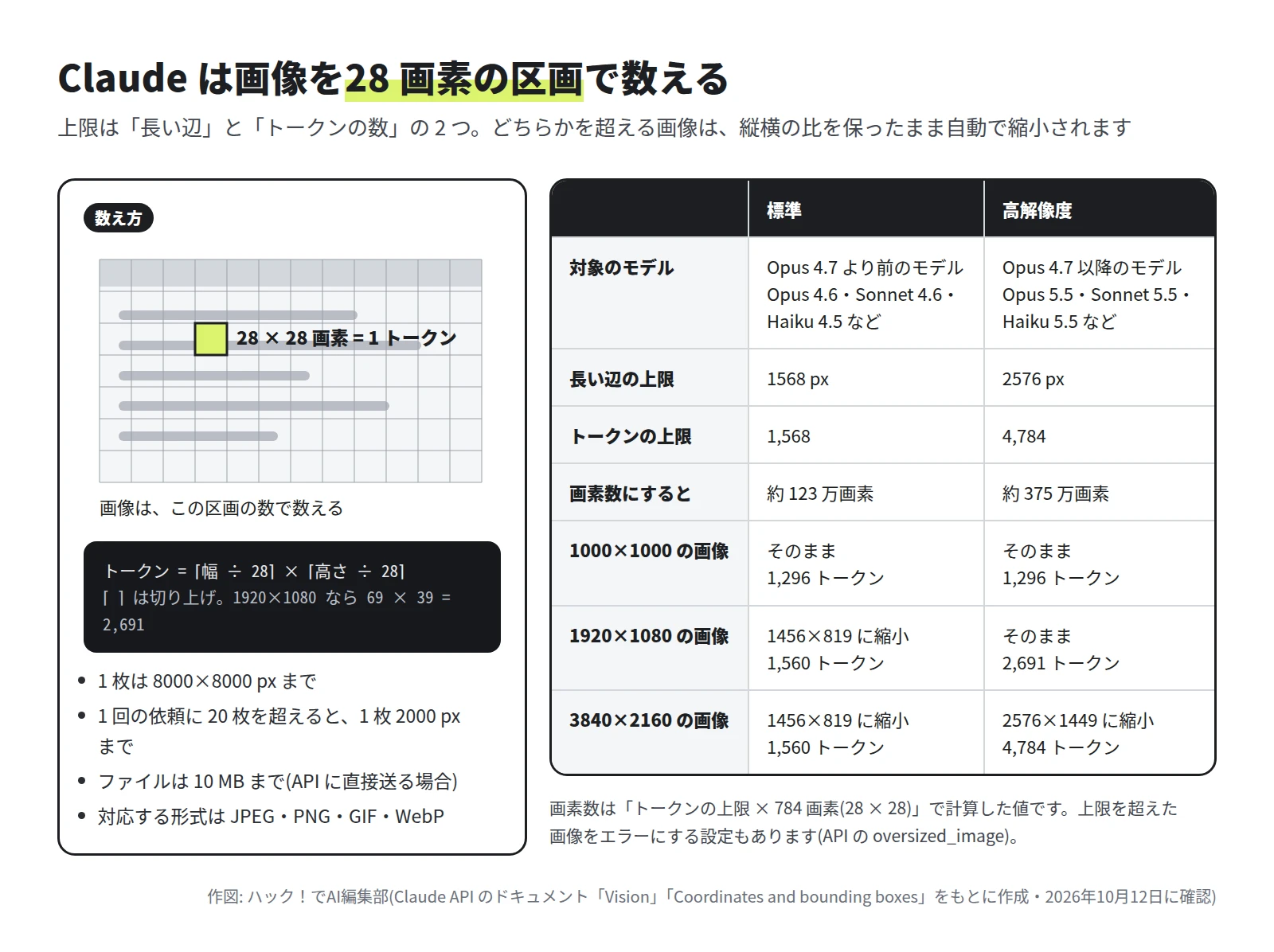Click the dark token formula code block

coord(292,597)
